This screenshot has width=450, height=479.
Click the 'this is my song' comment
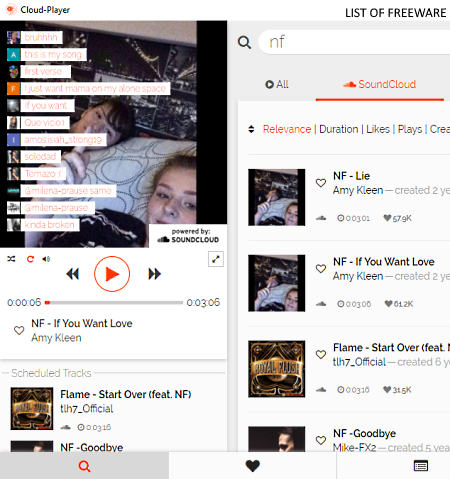(53, 54)
